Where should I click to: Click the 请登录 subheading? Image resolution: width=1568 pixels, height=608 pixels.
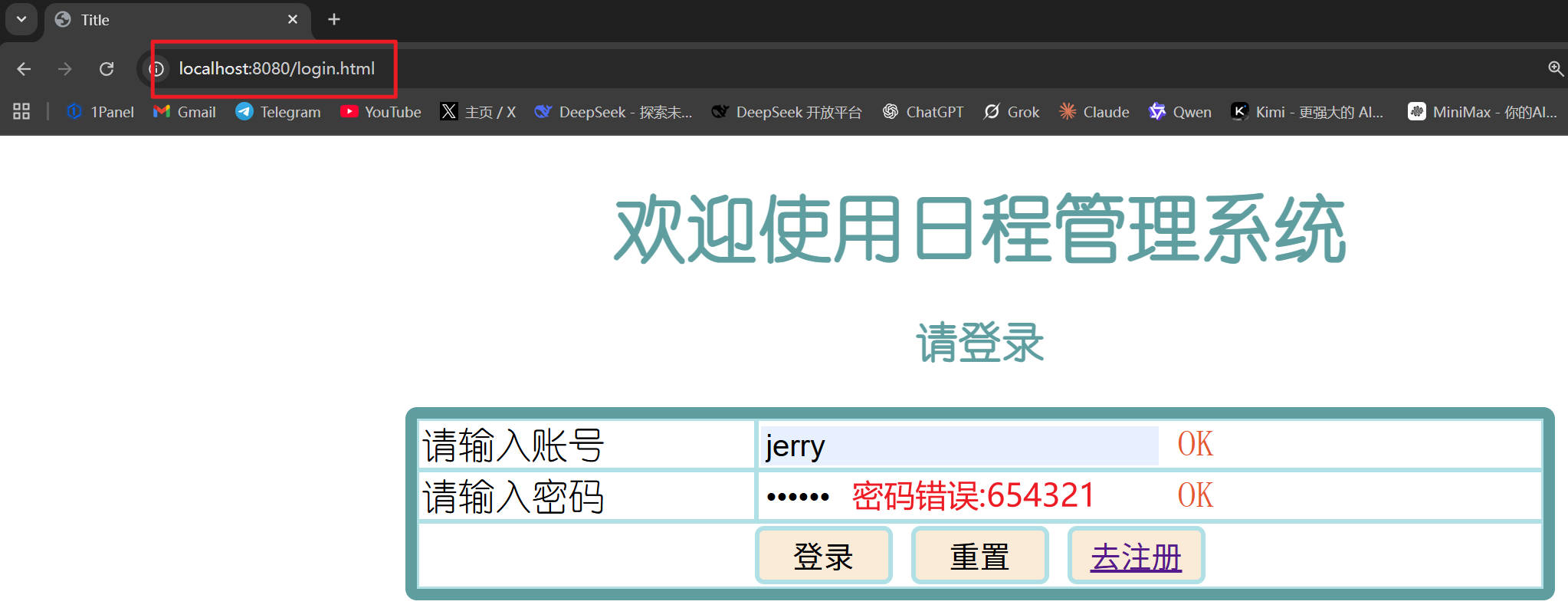click(980, 342)
